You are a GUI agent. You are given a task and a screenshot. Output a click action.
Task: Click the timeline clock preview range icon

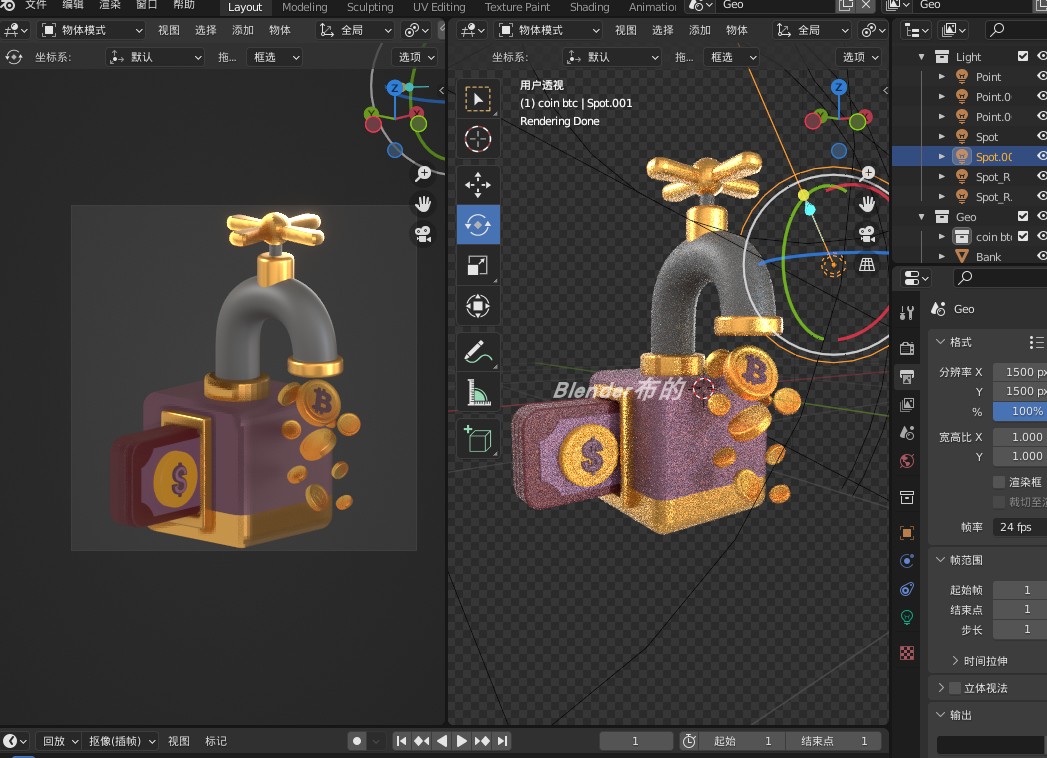point(689,741)
